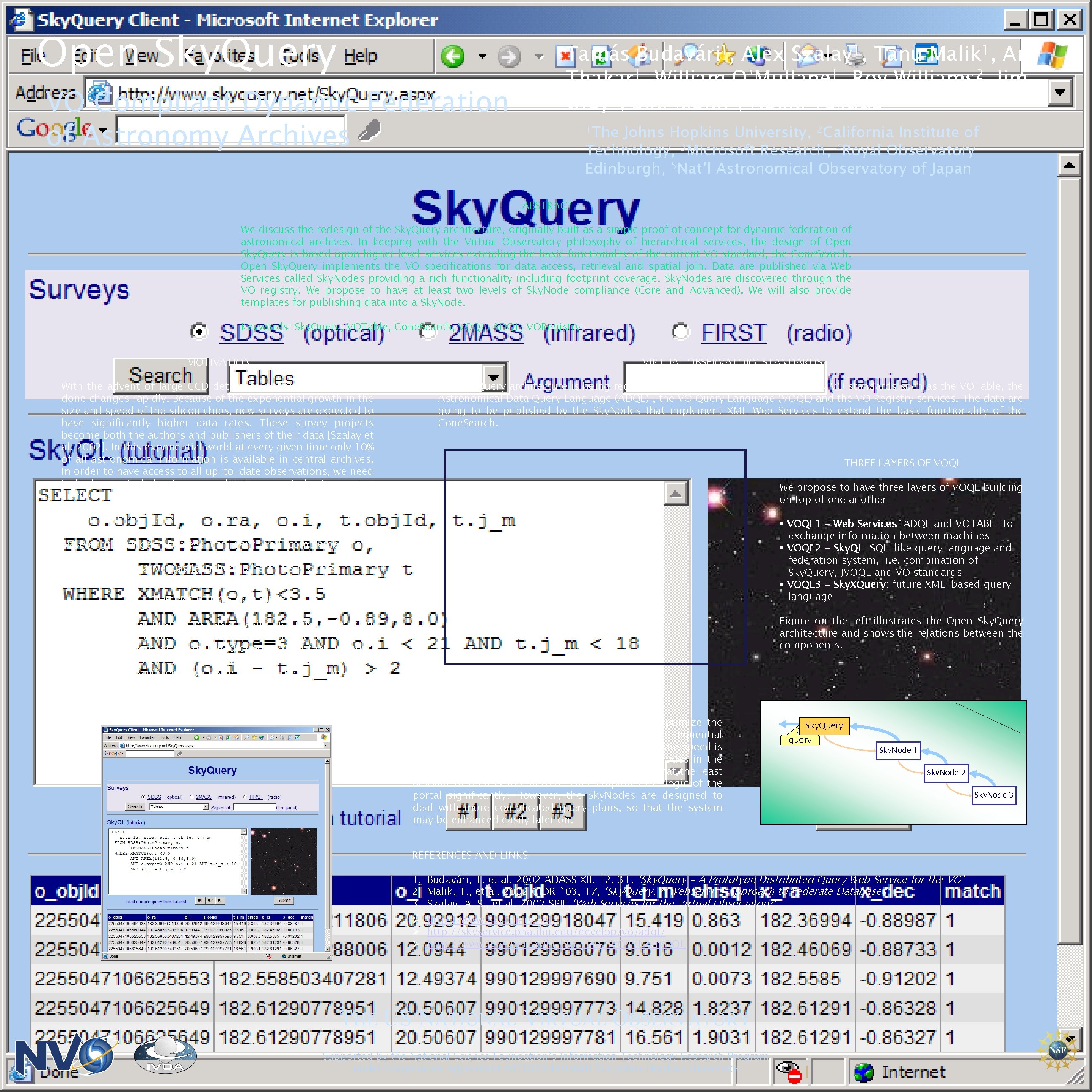1092x1092 pixels.
Task: Click the Google toolbar search box
Action: coord(230,130)
